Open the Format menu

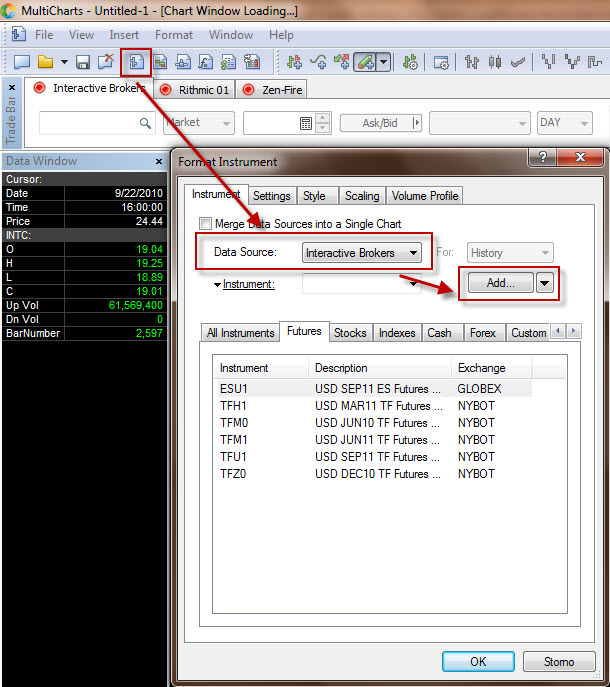174,35
